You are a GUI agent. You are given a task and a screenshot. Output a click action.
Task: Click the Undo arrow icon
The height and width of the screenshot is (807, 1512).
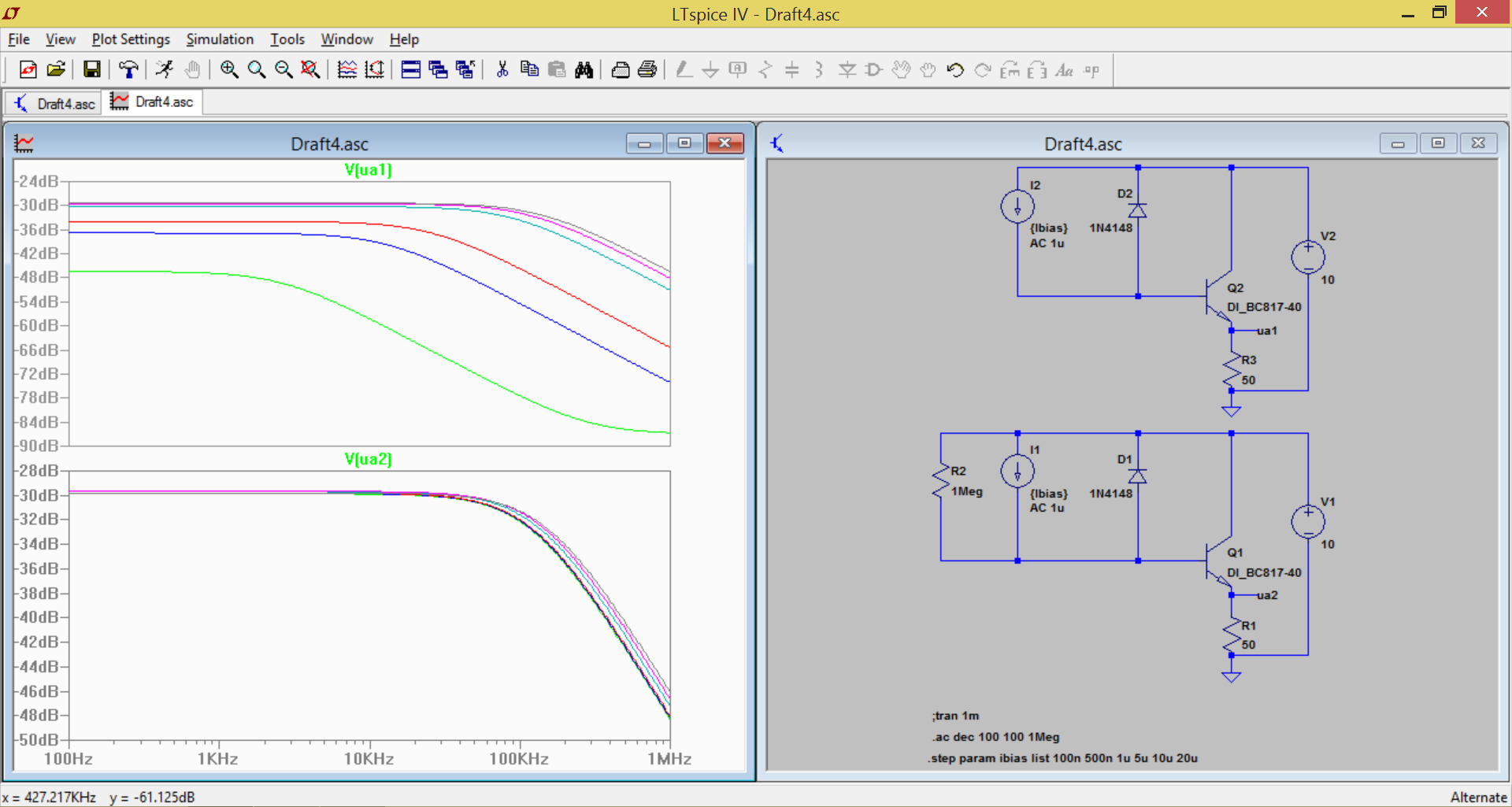pyautogui.click(x=956, y=70)
